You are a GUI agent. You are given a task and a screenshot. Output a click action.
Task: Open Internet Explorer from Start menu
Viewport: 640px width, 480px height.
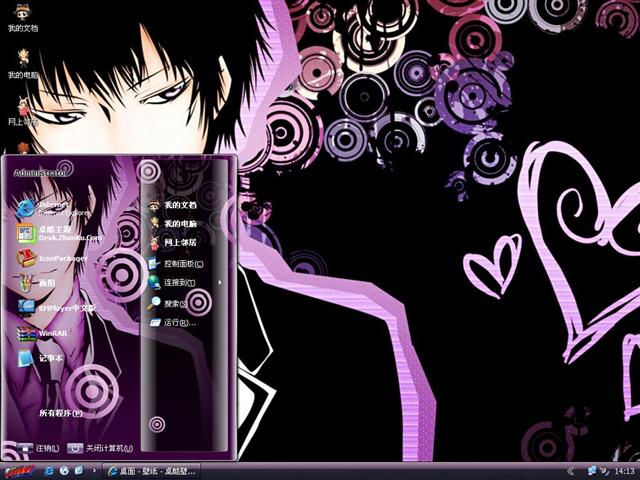pos(53,208)
